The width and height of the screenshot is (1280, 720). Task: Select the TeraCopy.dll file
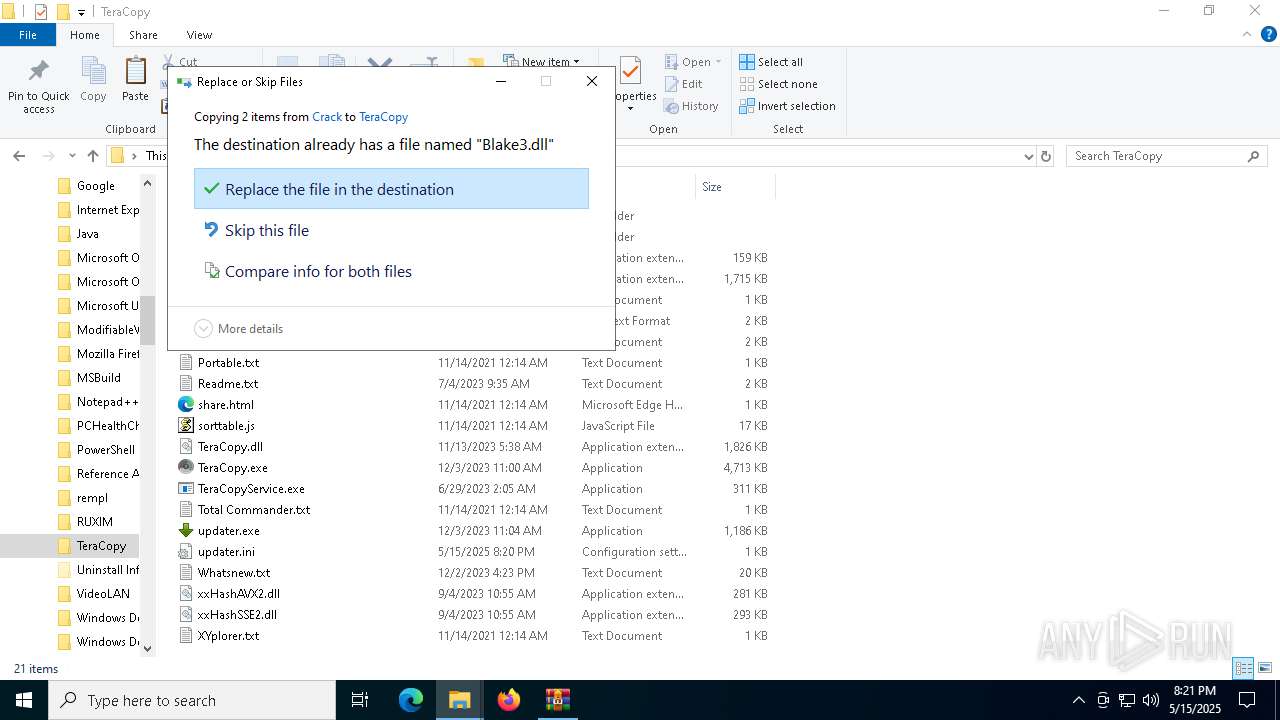230,447
